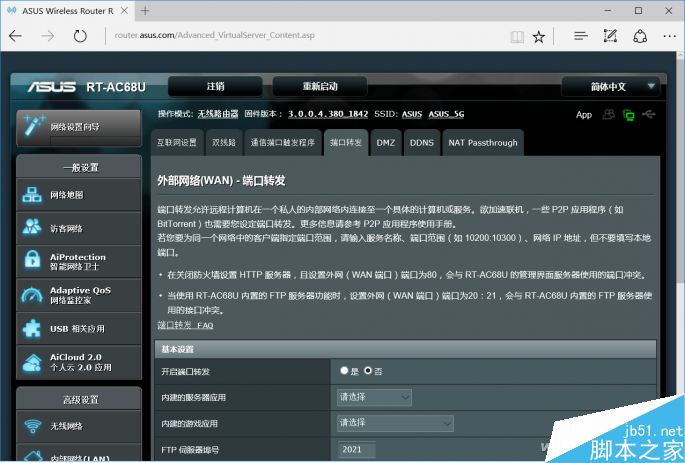Screen dimensions: 685x463
Task: Click the 重新启动 reboot button
Action: coord(320,86)
